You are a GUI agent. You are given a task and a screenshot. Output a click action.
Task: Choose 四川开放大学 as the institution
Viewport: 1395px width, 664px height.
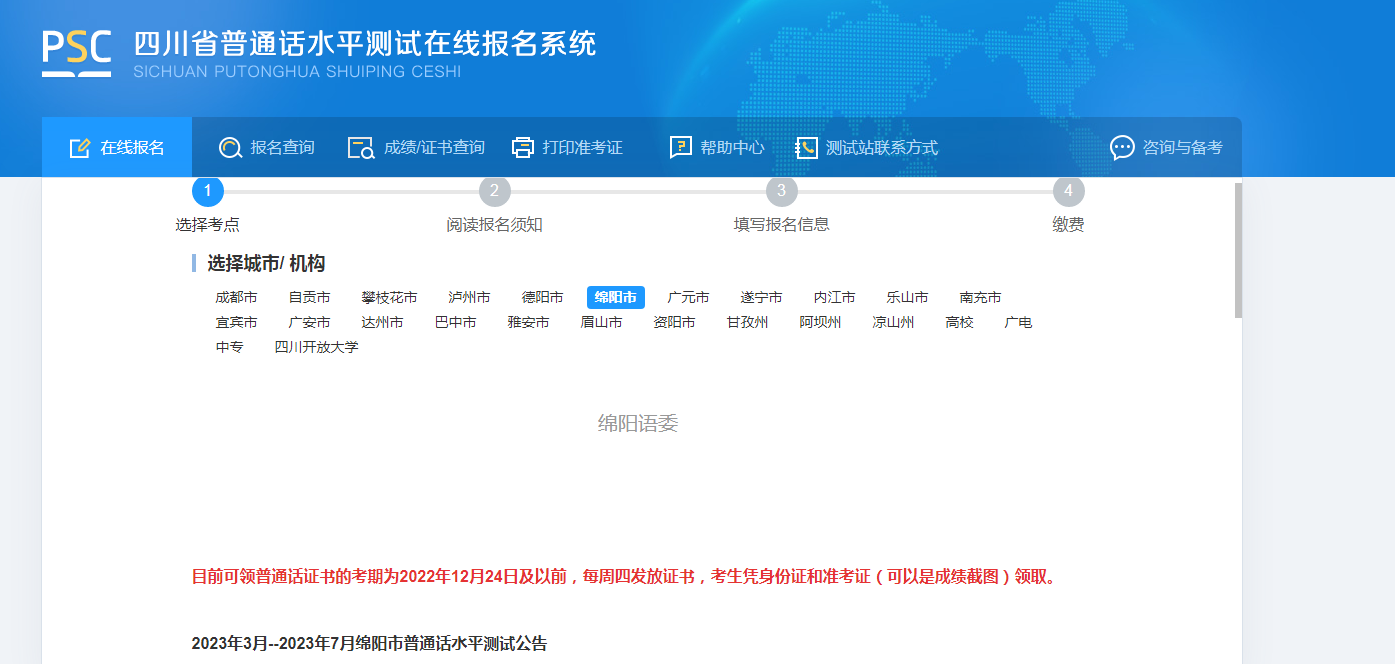[316, 348]
